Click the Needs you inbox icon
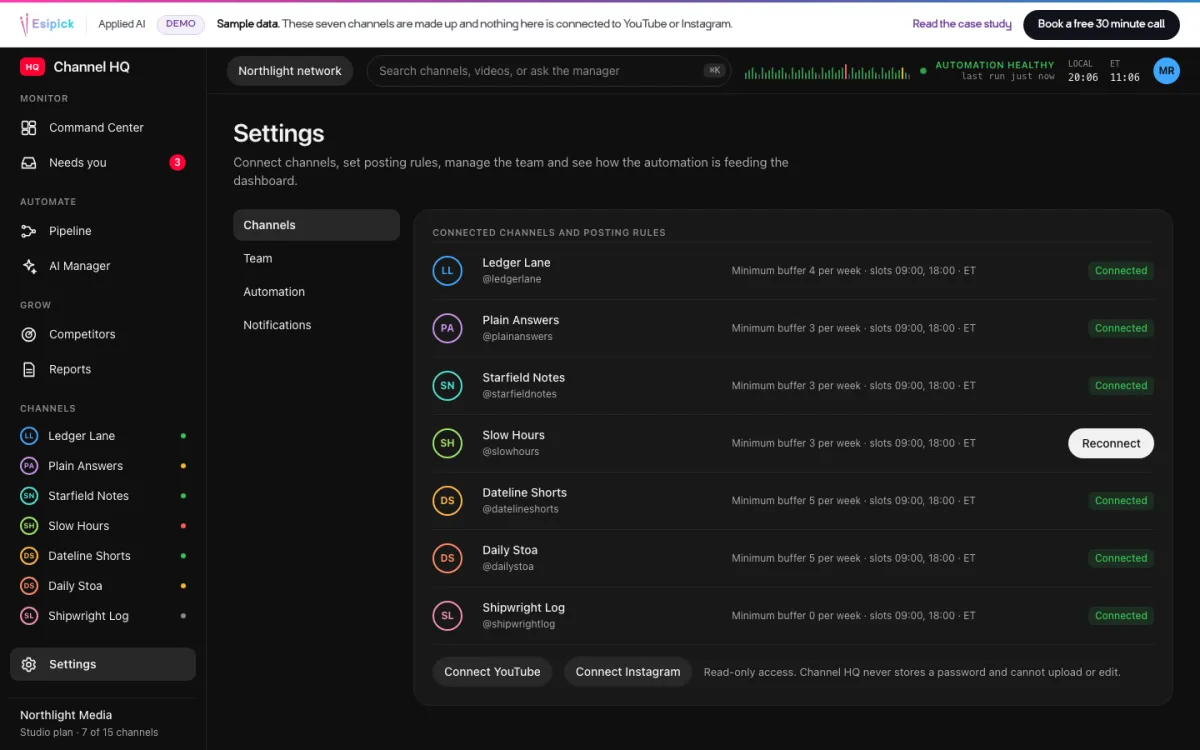1200x750 pixels. tap(29, 163)
